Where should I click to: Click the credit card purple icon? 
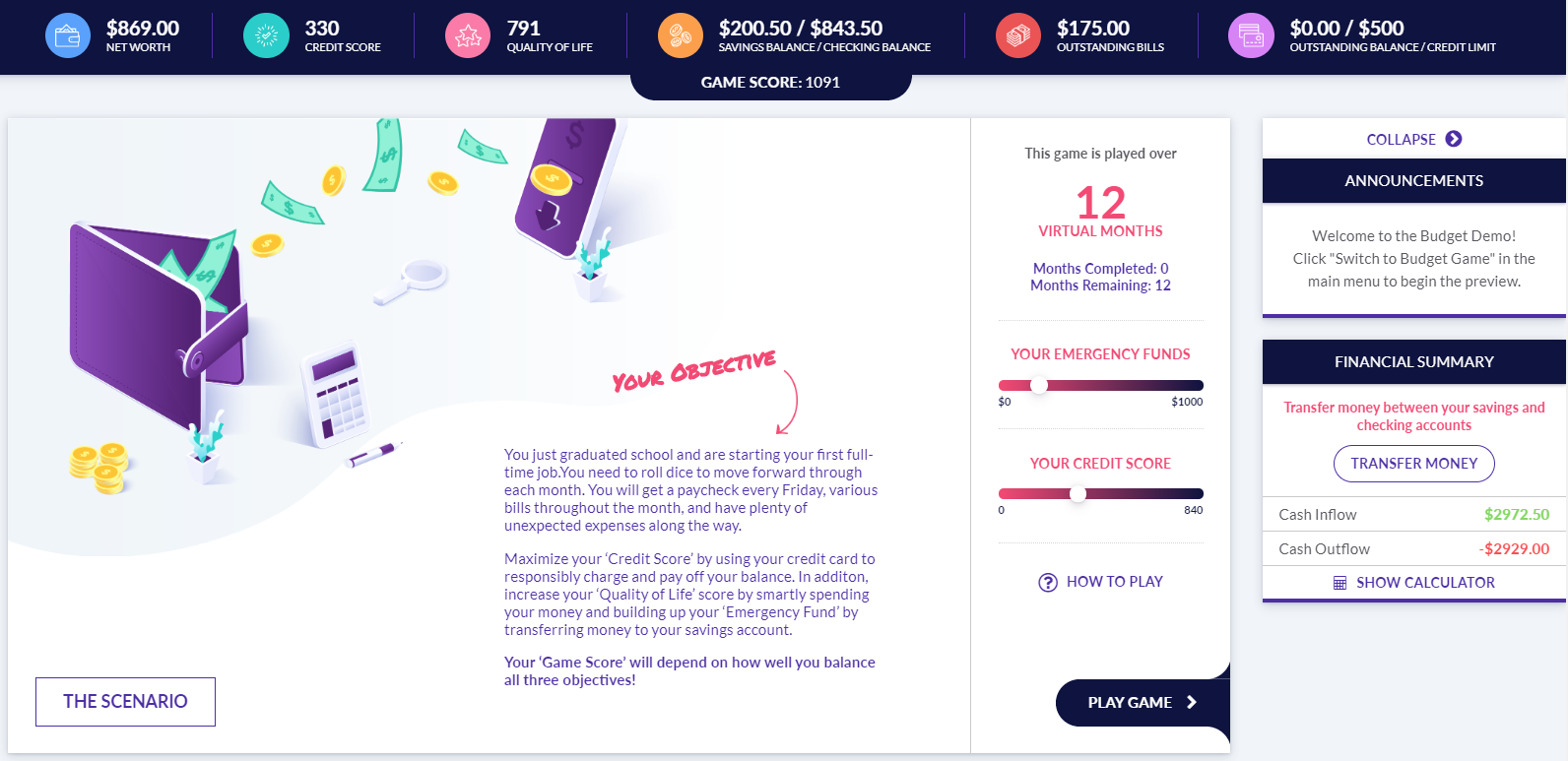tap(1251, 35)
